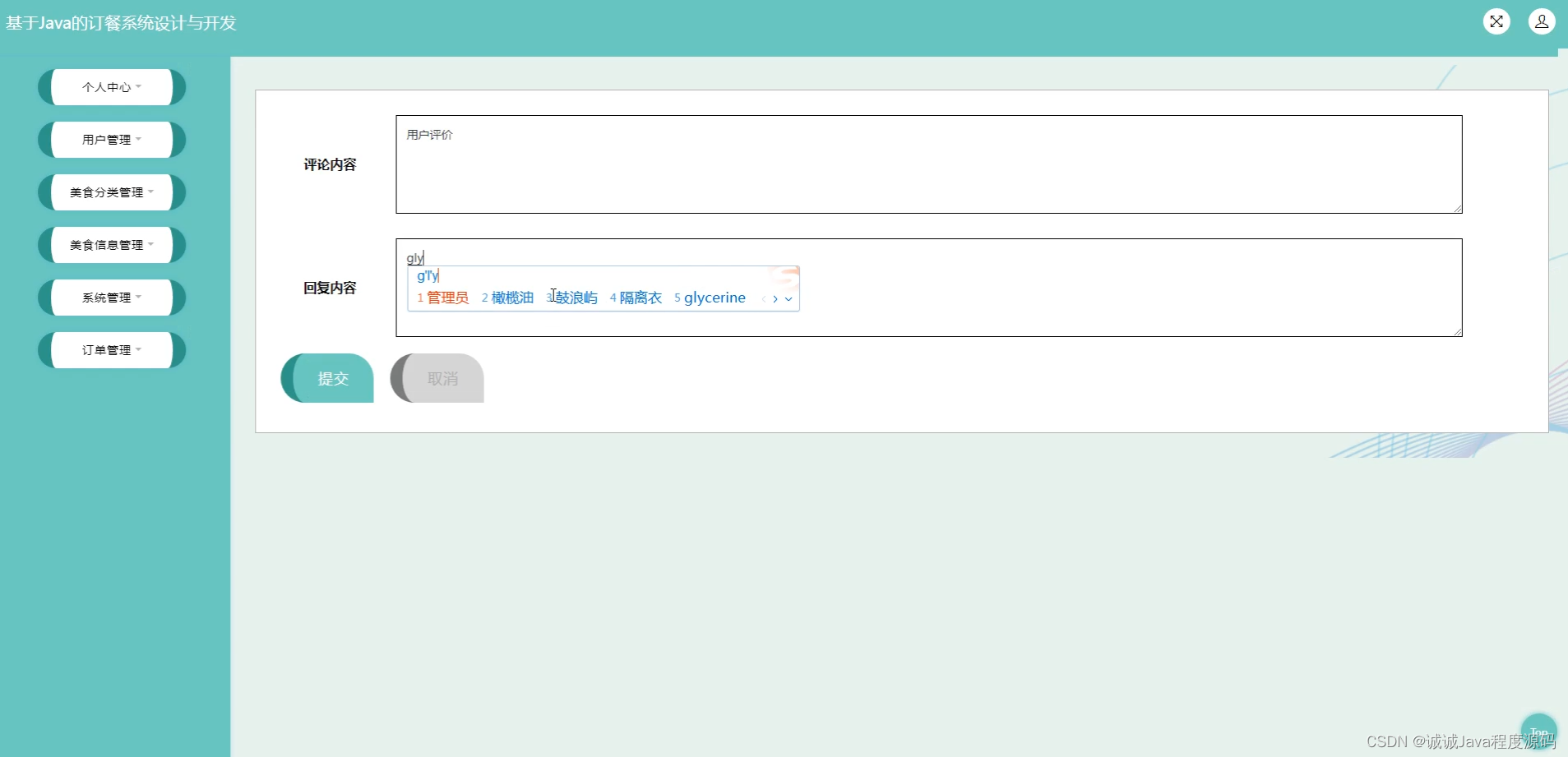
Task: Go to previous IME candidate page
Action: click(764, 299)
